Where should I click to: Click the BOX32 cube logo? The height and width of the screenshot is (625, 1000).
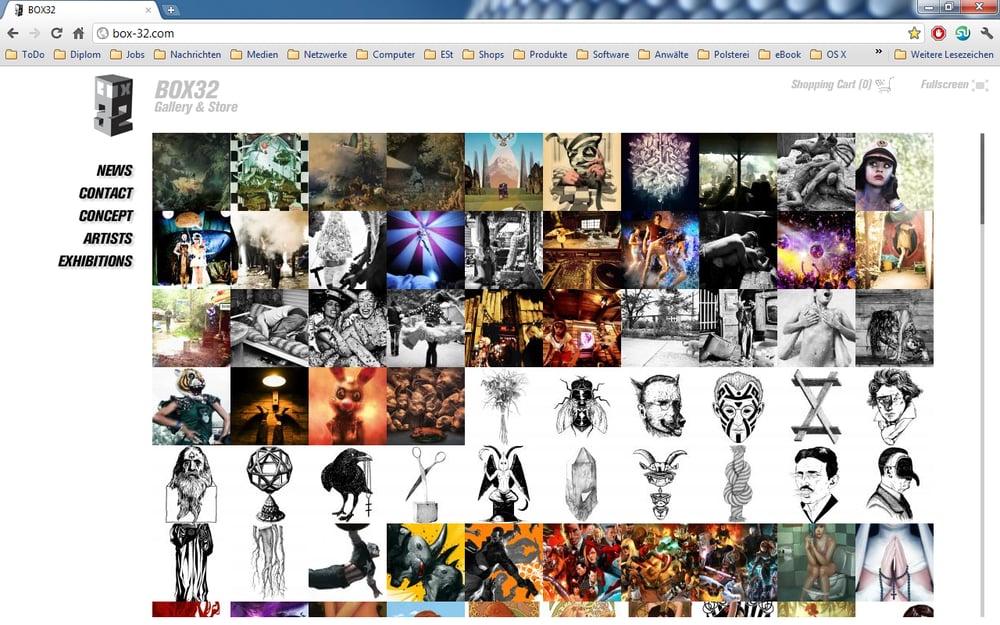114,105
